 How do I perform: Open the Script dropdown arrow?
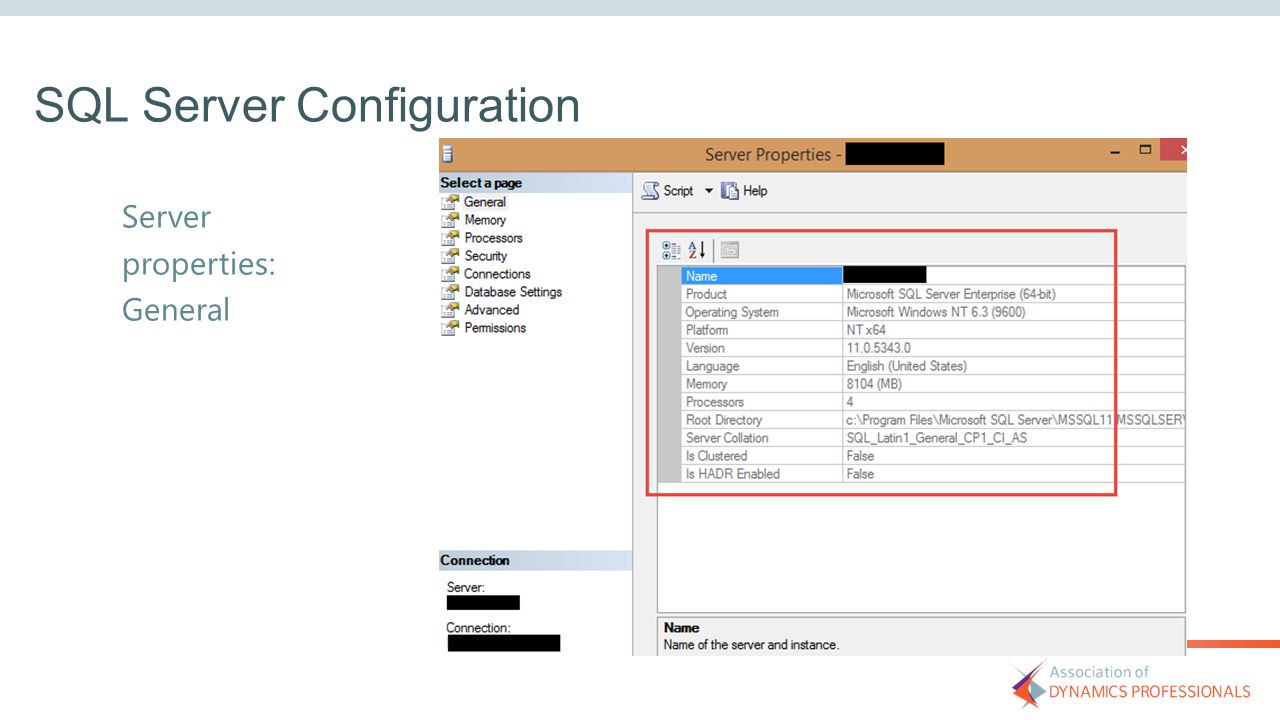709,190
